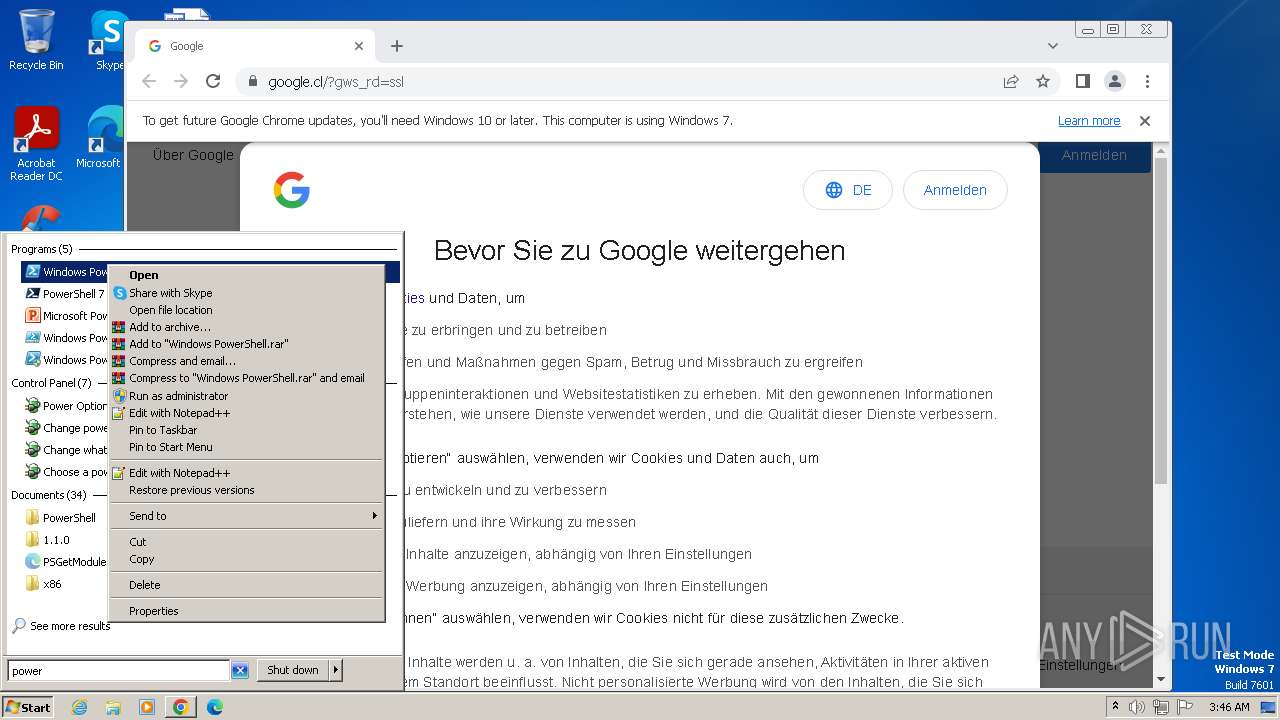Click Über Google link
1280x720 pixels.
pos(193,155)
